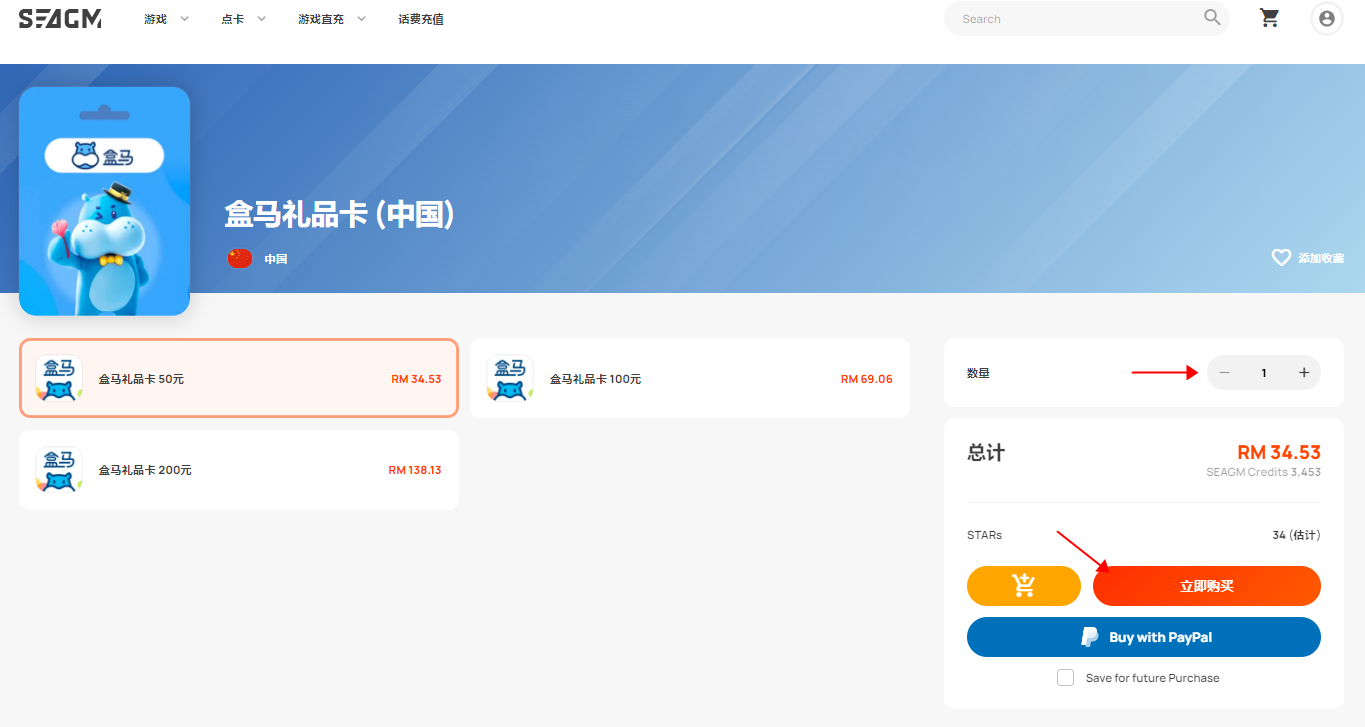Image resolution: width=1365 pixels, height=727 pixels.
Task: Click the 中国 region label
Action: point(276,259)
